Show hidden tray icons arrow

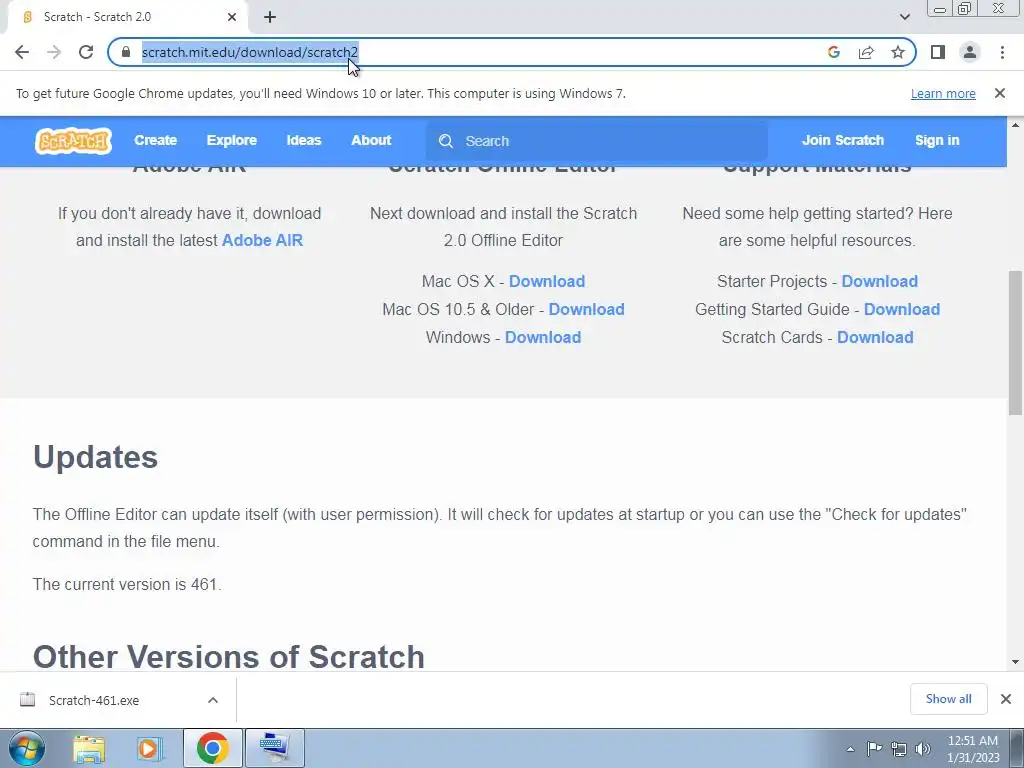tap(850, 749)
